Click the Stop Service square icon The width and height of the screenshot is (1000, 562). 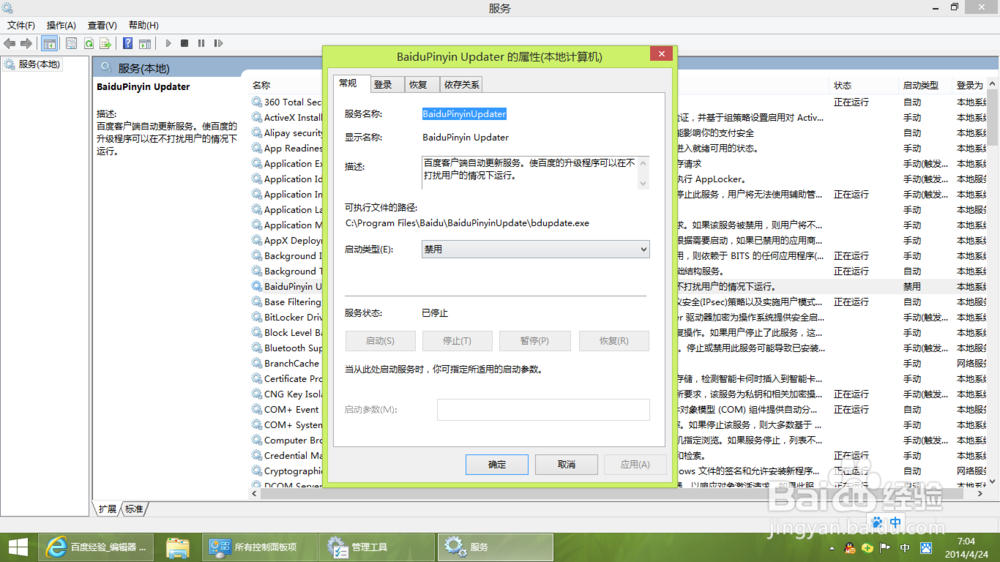click(184, 43)
